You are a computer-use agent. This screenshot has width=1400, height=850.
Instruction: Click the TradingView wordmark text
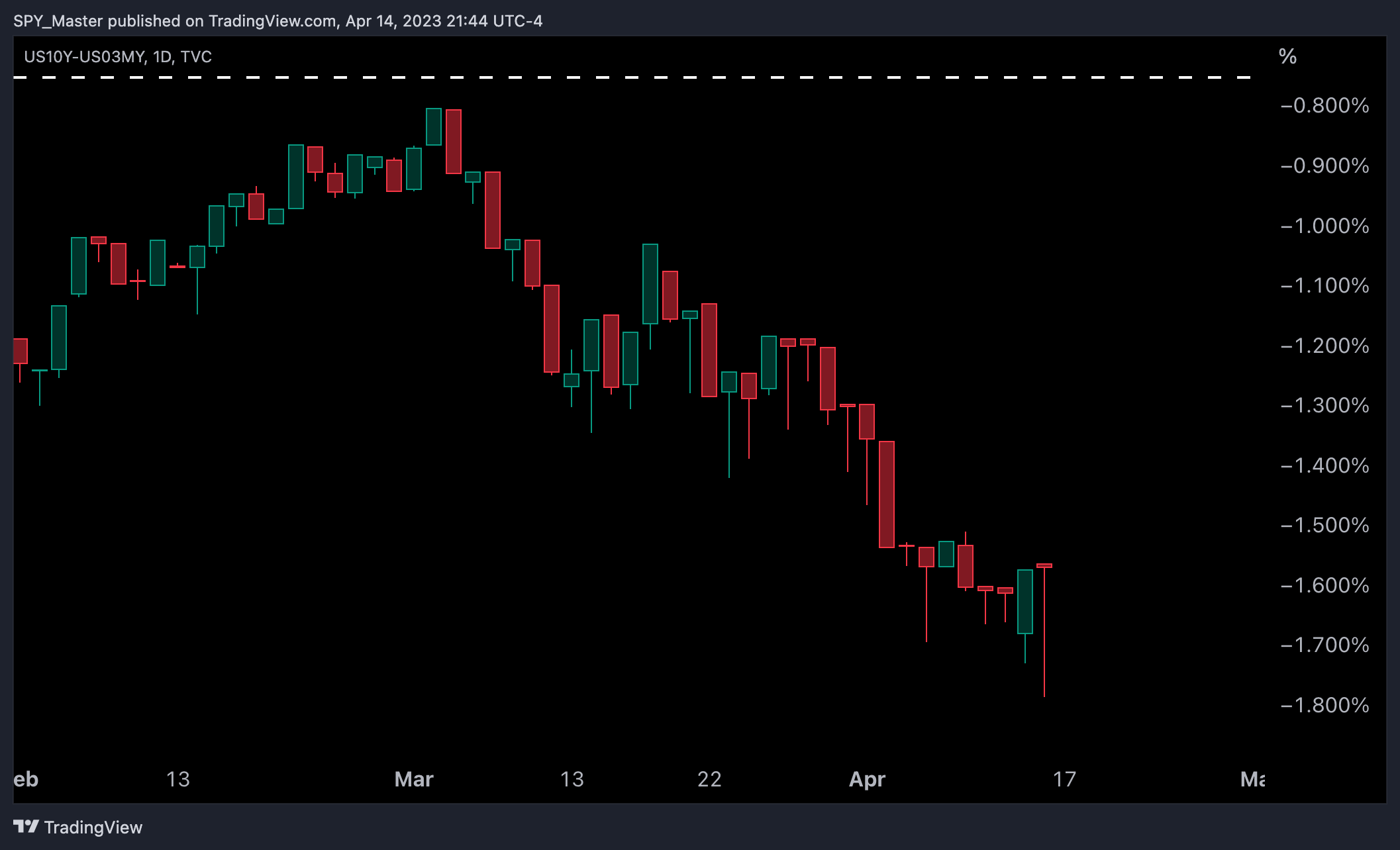93,827
